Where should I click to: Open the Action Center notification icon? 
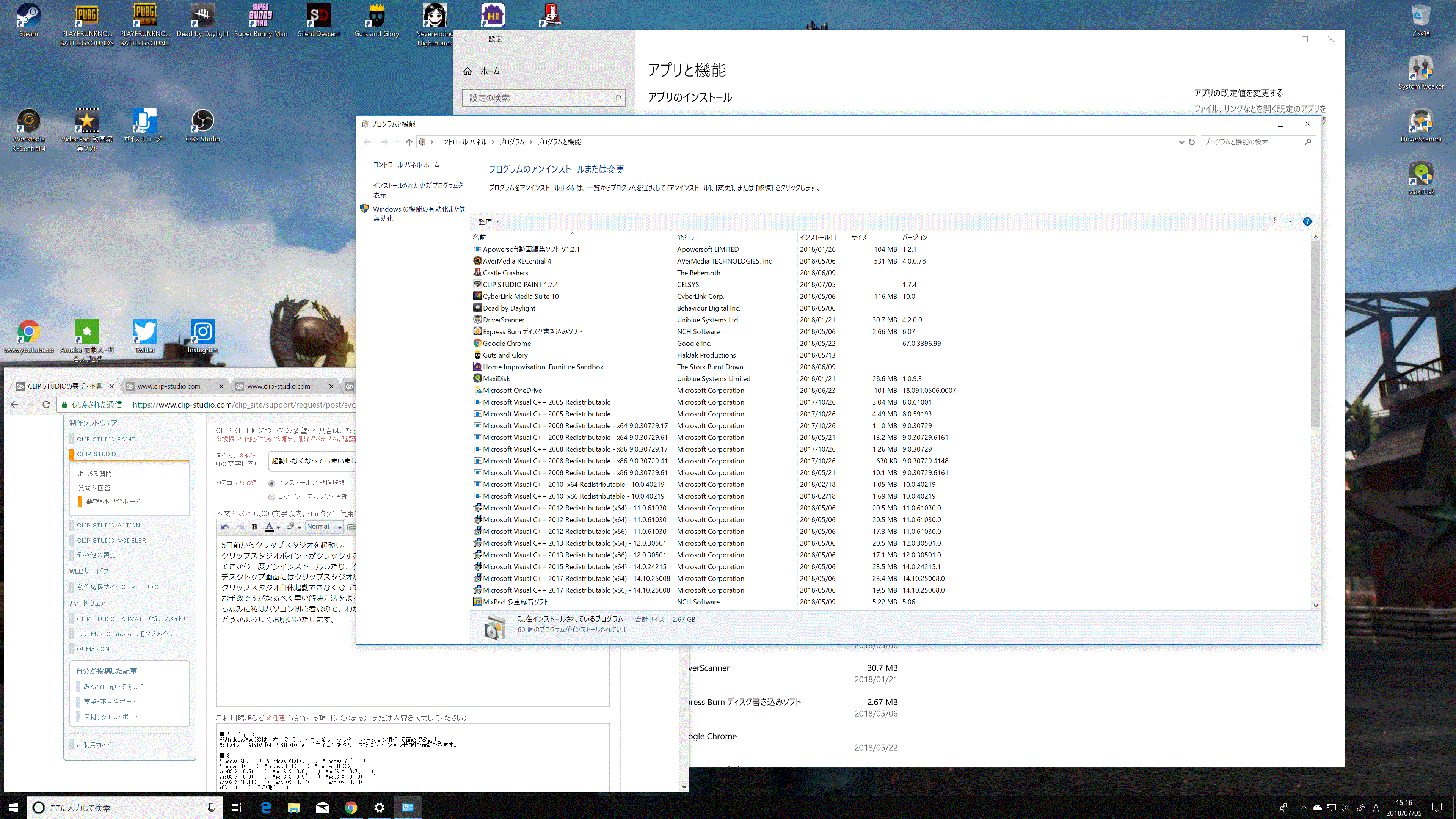tap(1437, 807)
